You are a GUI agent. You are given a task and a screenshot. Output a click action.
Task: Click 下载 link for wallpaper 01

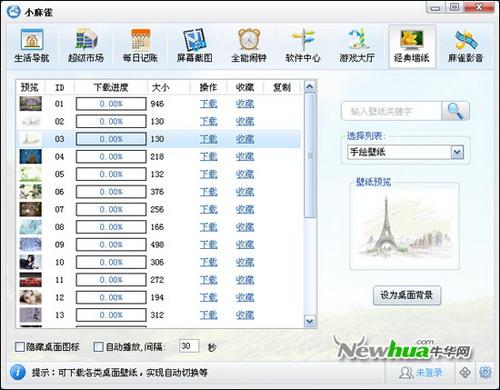point(209,104)
